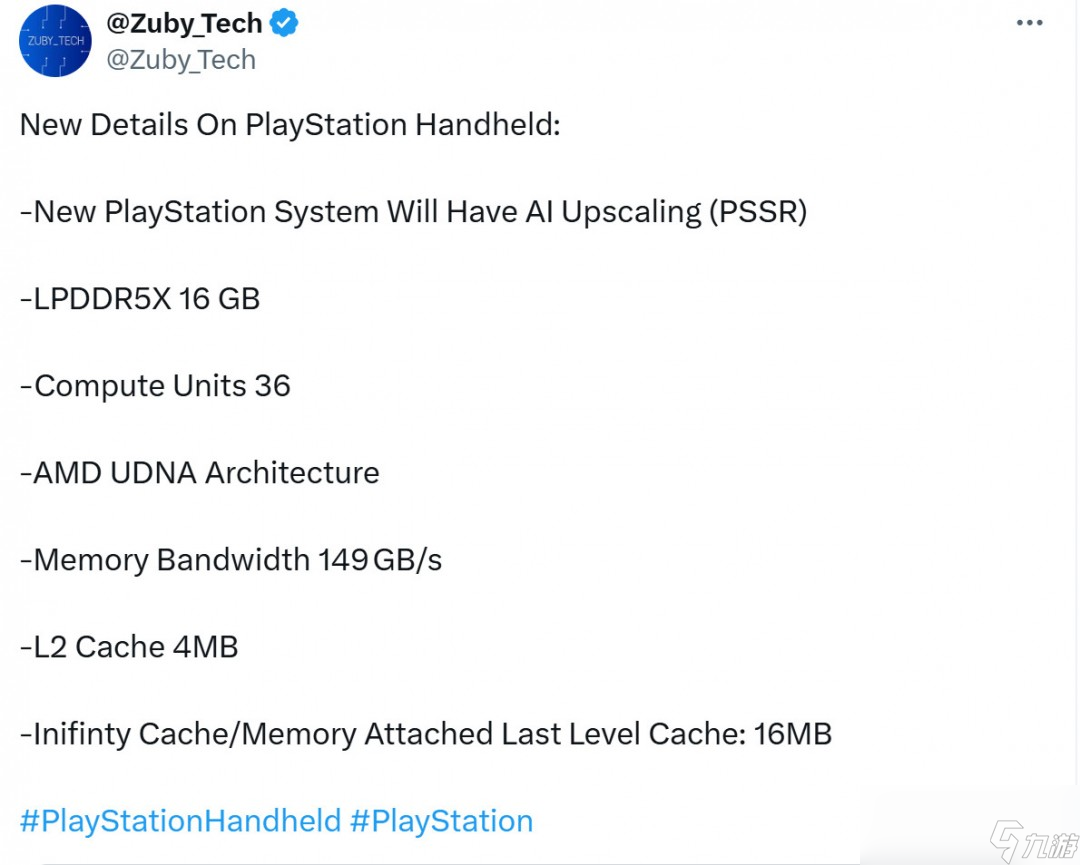Click the gray @Zuby_Tech handle

click(181, 60)
